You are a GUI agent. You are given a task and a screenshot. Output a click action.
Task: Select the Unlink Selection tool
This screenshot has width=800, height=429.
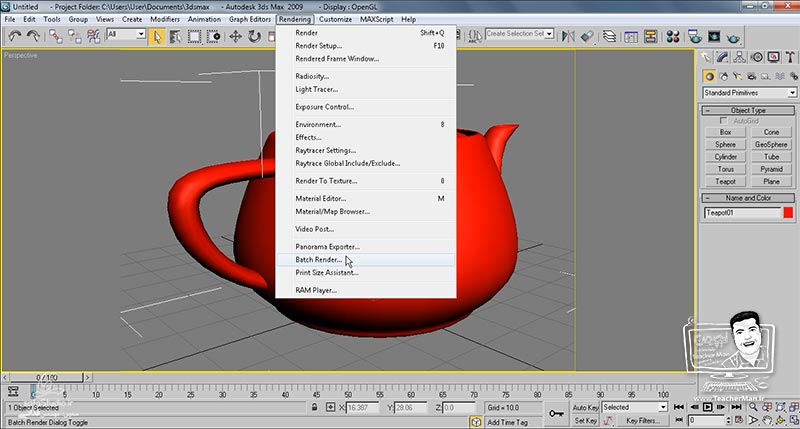coord(74,36)
